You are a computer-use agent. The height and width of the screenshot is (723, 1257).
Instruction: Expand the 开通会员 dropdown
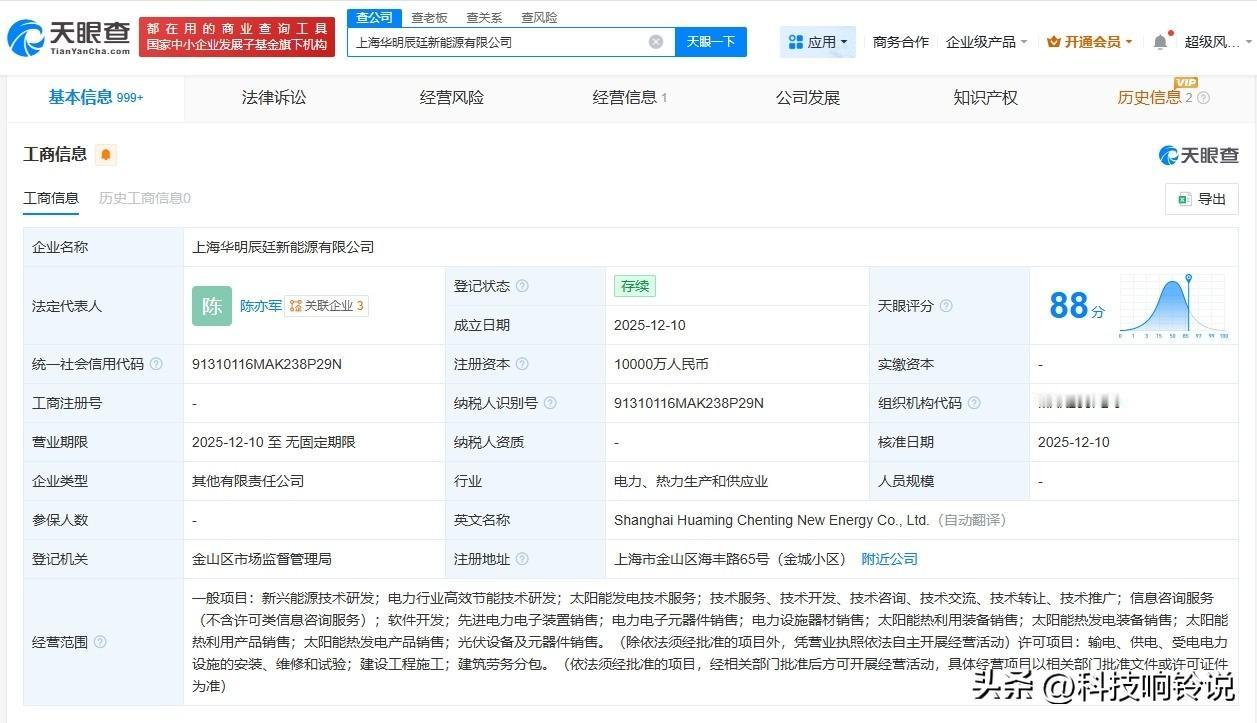click(1090, 42)
